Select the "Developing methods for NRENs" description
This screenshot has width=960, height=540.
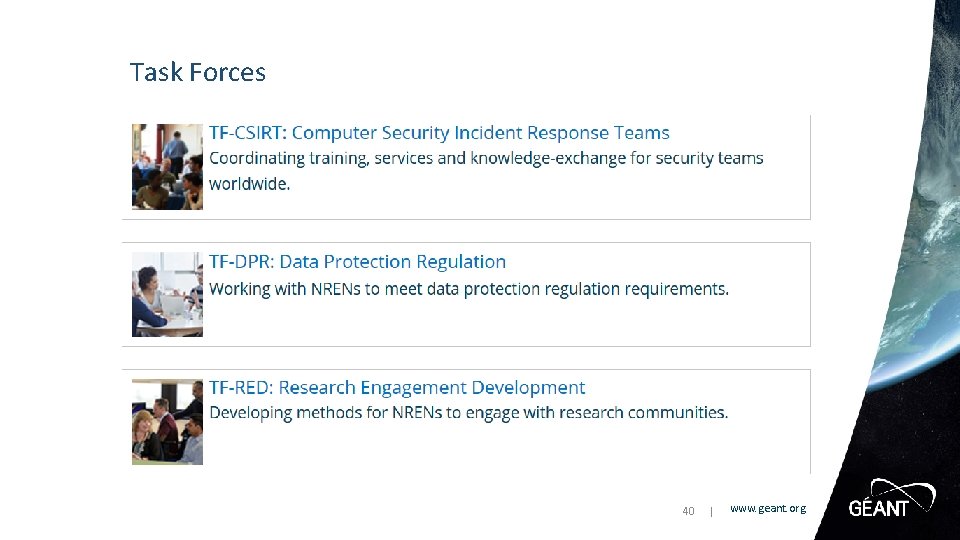coord(468,413)
